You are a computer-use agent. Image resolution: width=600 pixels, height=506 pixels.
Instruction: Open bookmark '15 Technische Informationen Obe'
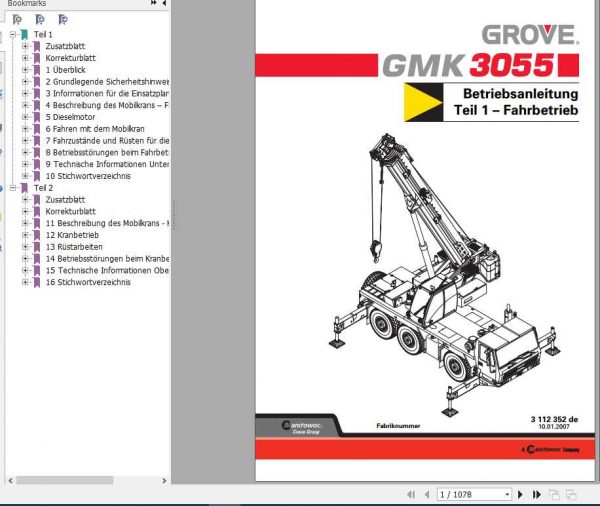pyautogui.click(x=107, y=271)
